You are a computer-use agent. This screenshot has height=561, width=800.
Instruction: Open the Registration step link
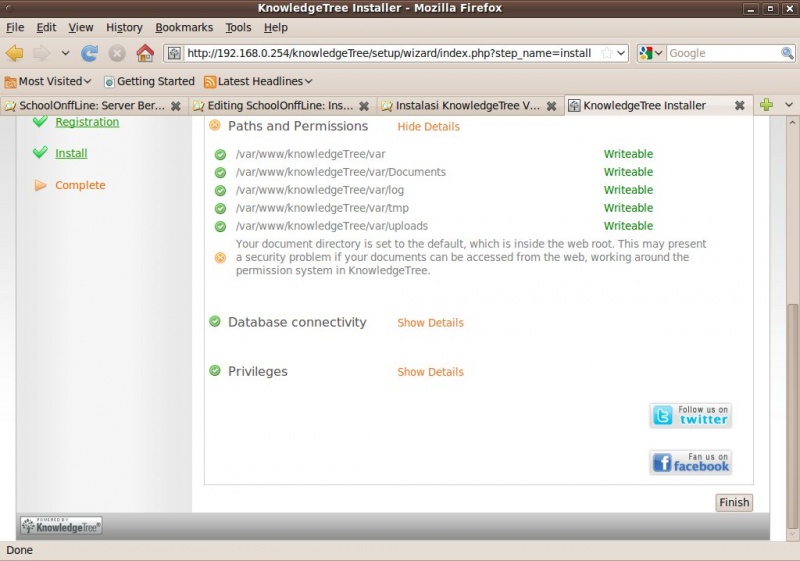pyautogui.click(x=87, y=122)
